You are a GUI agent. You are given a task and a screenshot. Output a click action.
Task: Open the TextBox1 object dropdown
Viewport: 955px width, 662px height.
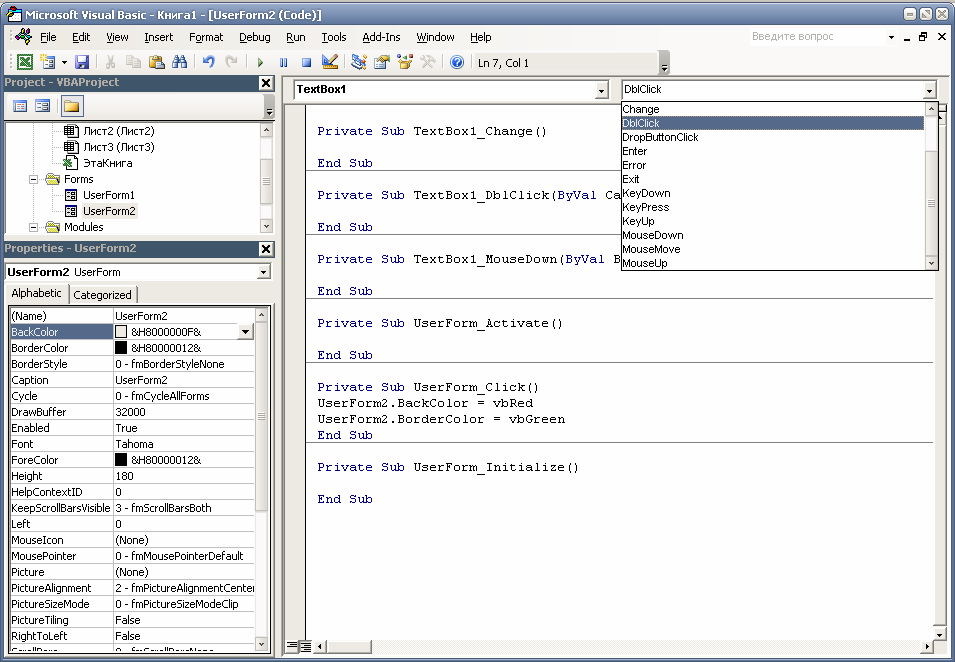(x=601, y=90)
